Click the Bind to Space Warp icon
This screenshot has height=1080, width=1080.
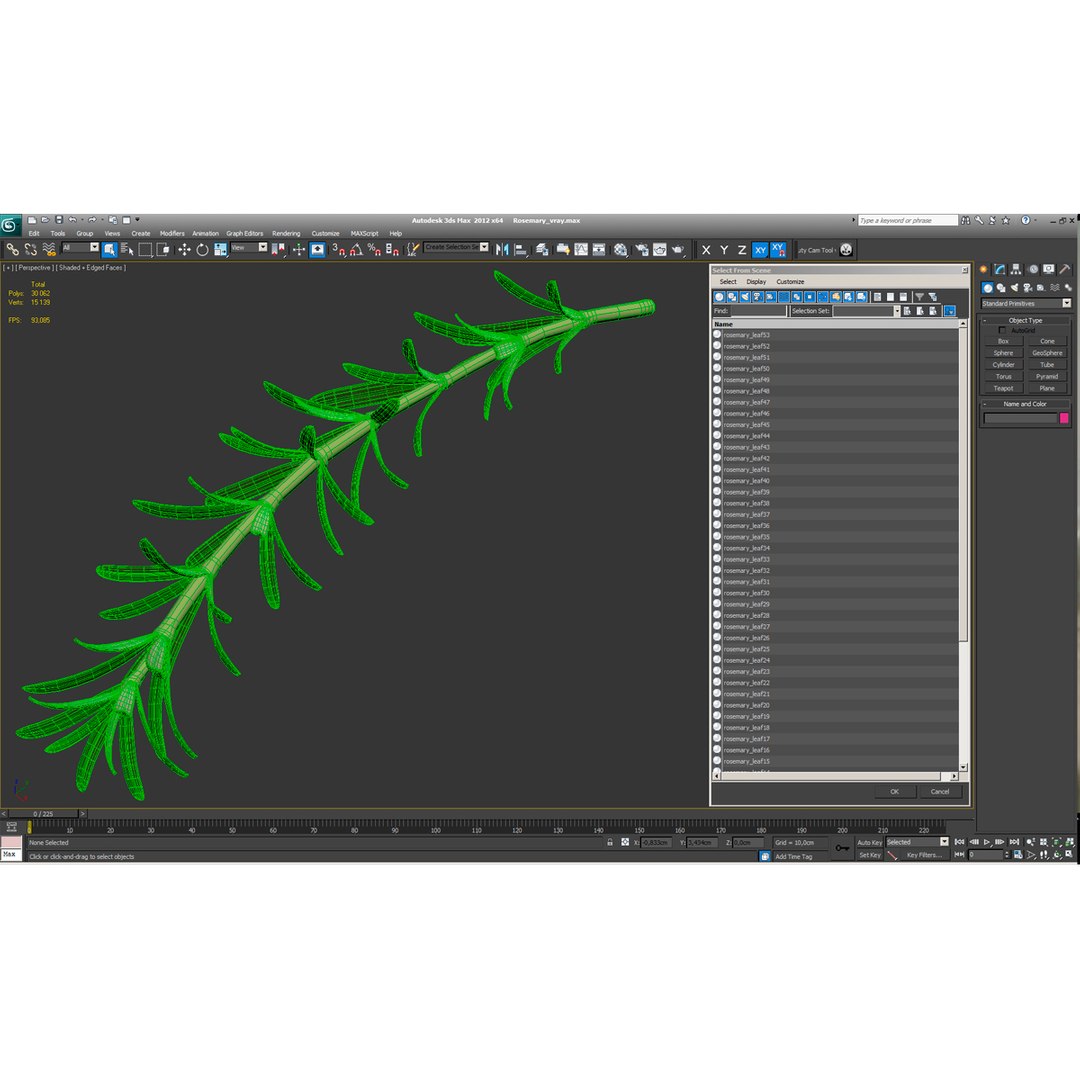coord(49,249)
